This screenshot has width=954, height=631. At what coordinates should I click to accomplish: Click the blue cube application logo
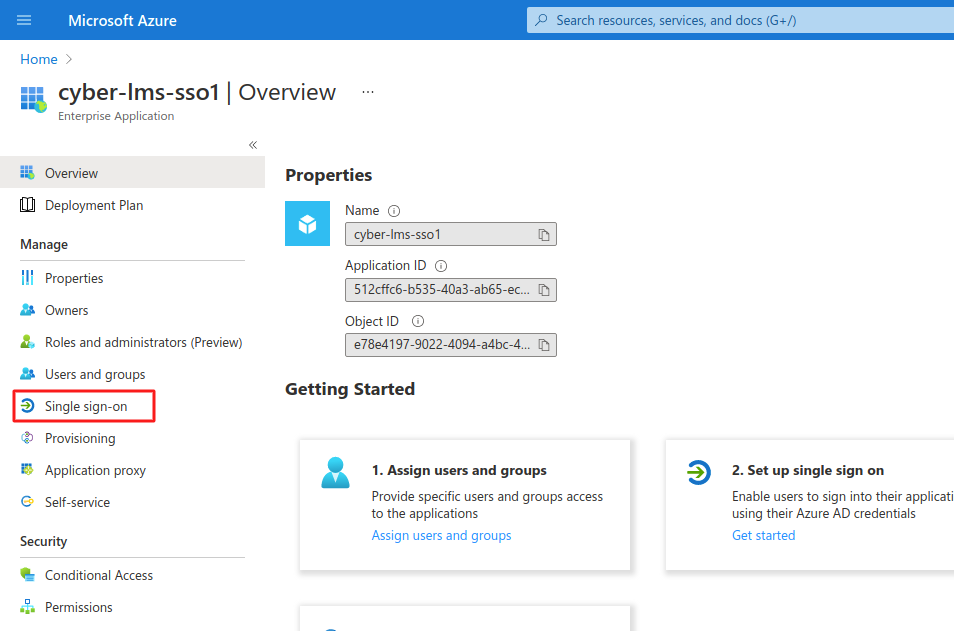click(307, 223)
